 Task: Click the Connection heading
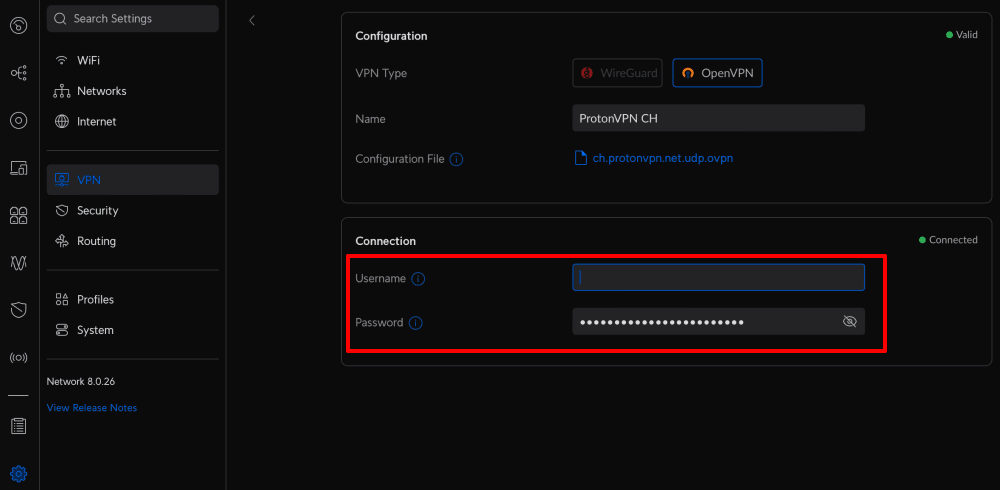click(x=386, y=241)
